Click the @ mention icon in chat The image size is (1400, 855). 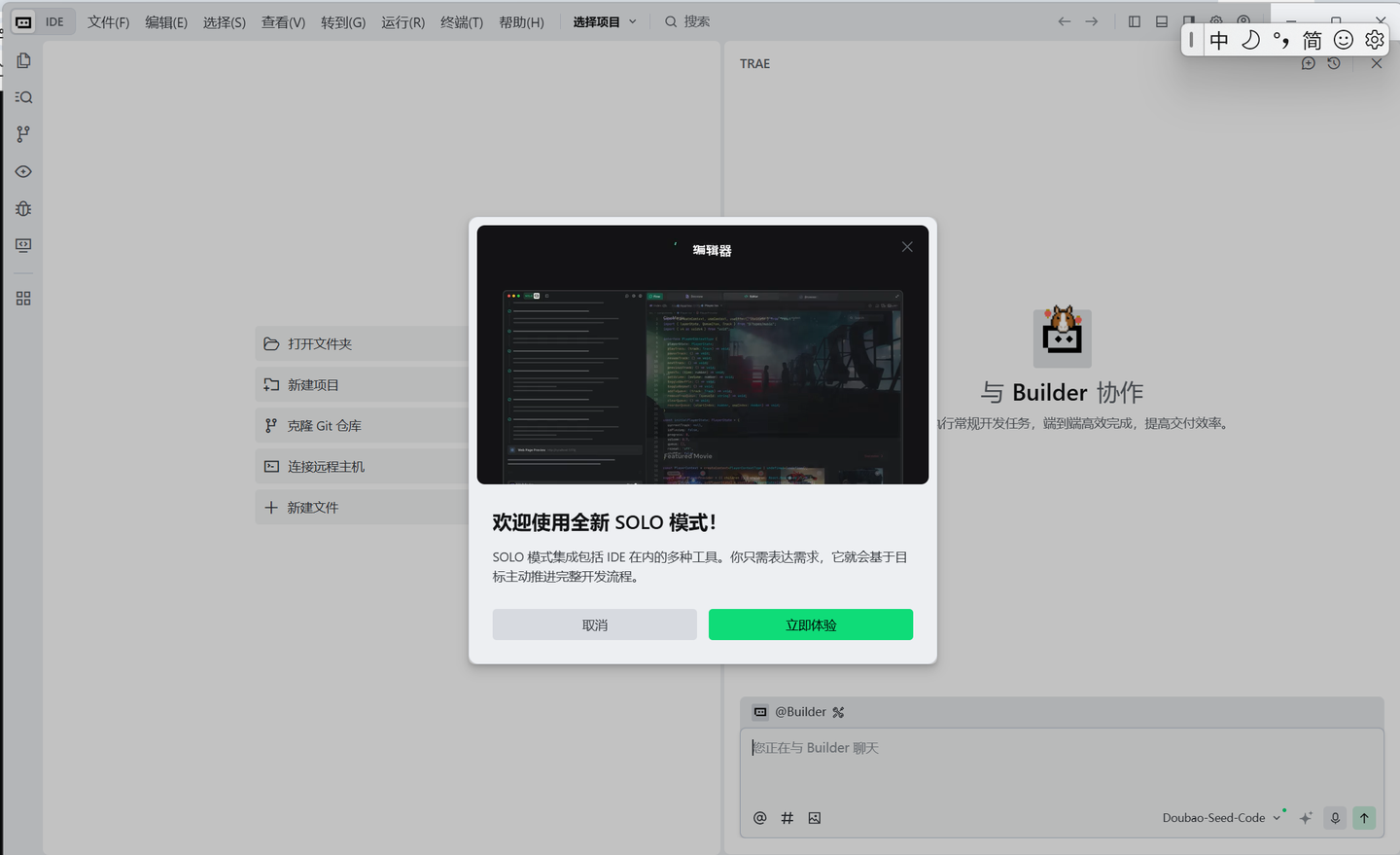point(760,818)
